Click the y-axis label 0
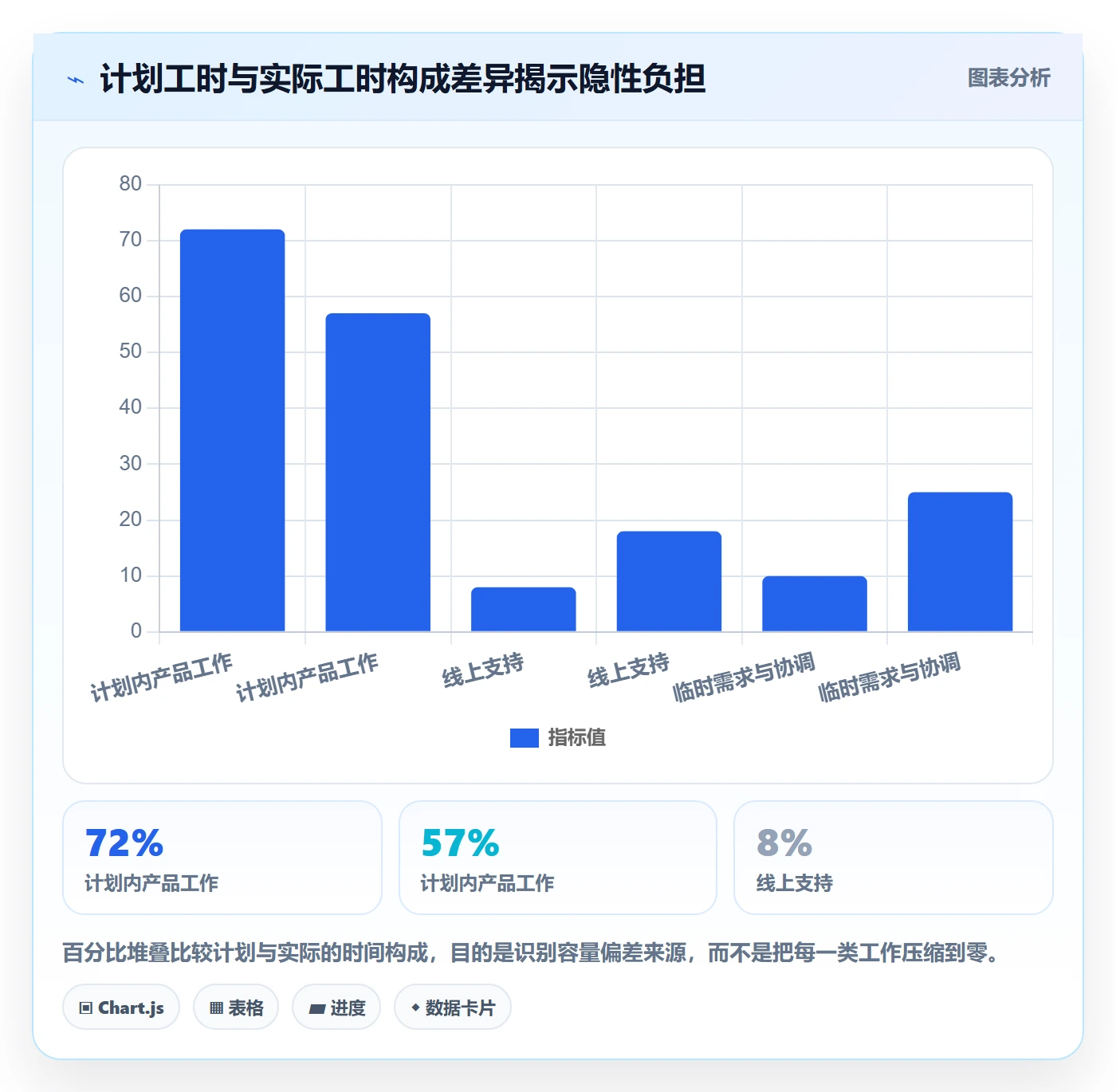Image resolution: width=1116 pixels, height=1092 pixels. (x=136, y=631)
